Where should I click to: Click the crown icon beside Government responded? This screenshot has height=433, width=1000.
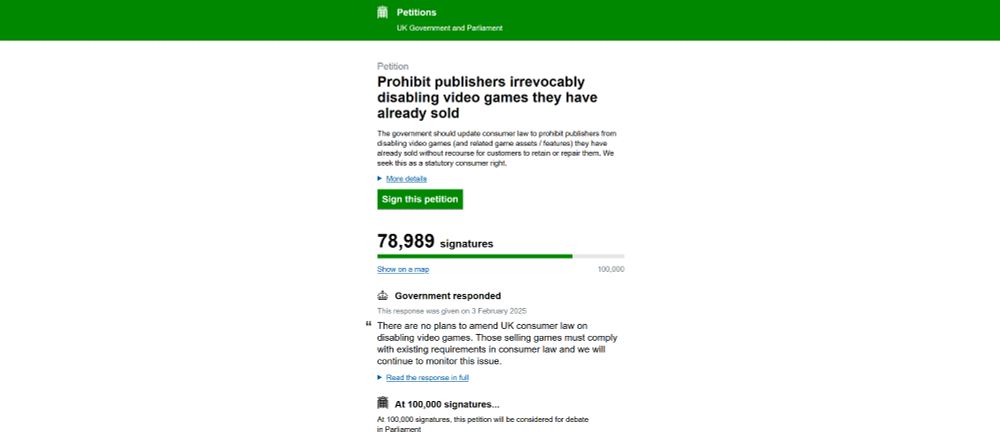click(383, 296)
